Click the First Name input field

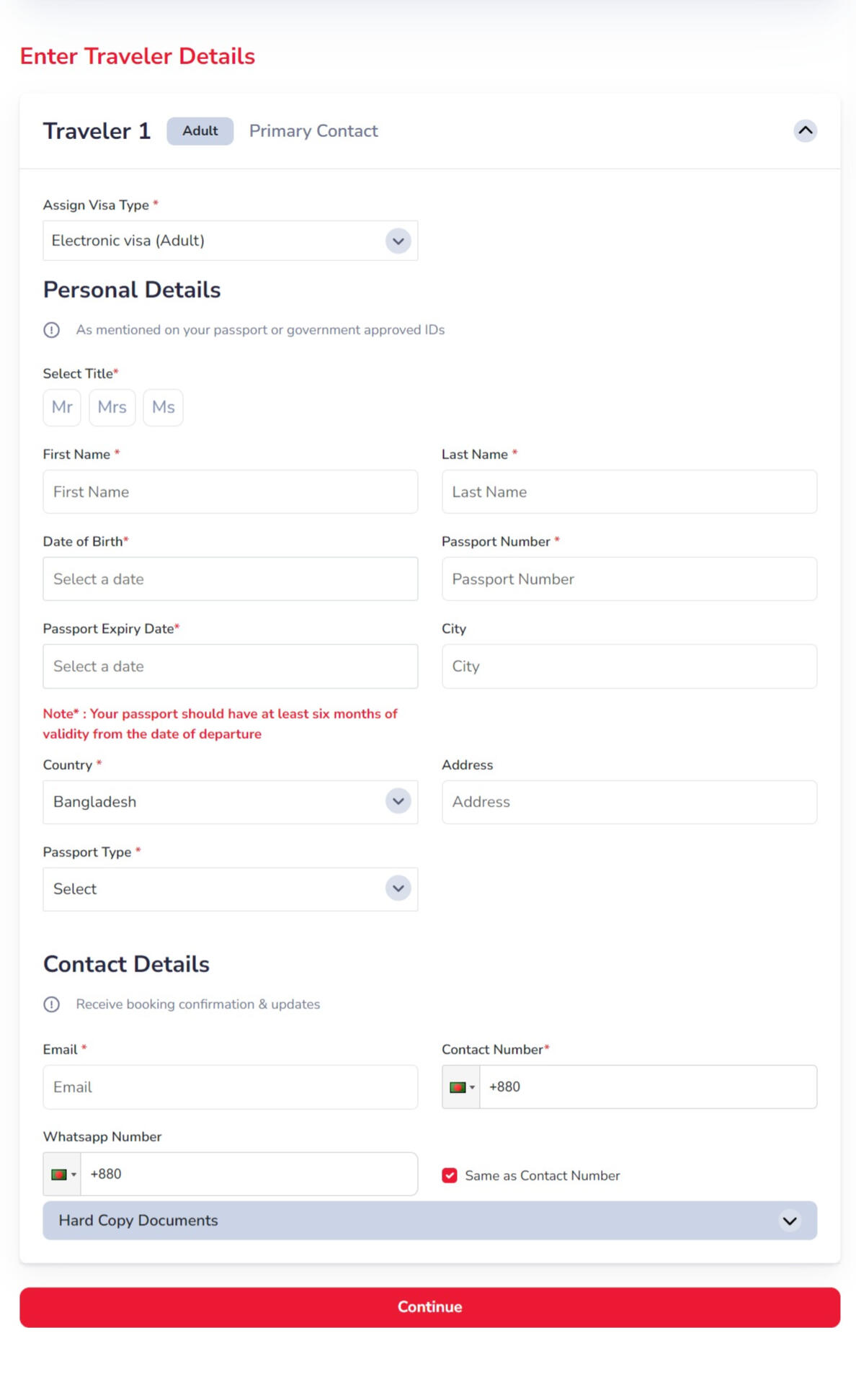pos(230,492)
